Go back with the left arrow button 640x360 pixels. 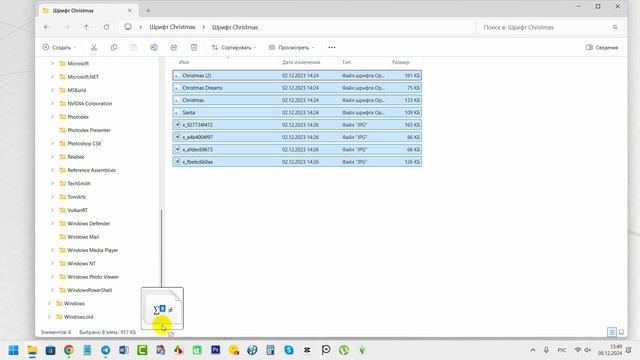[x=47, y=27]
